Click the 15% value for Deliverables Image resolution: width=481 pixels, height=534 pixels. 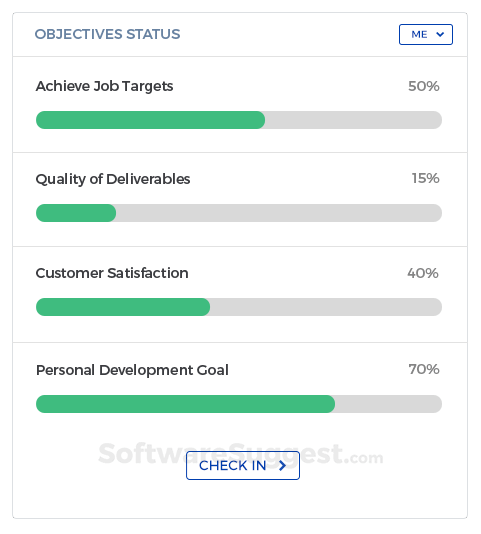pyautogui.click(x=425, y=178)
